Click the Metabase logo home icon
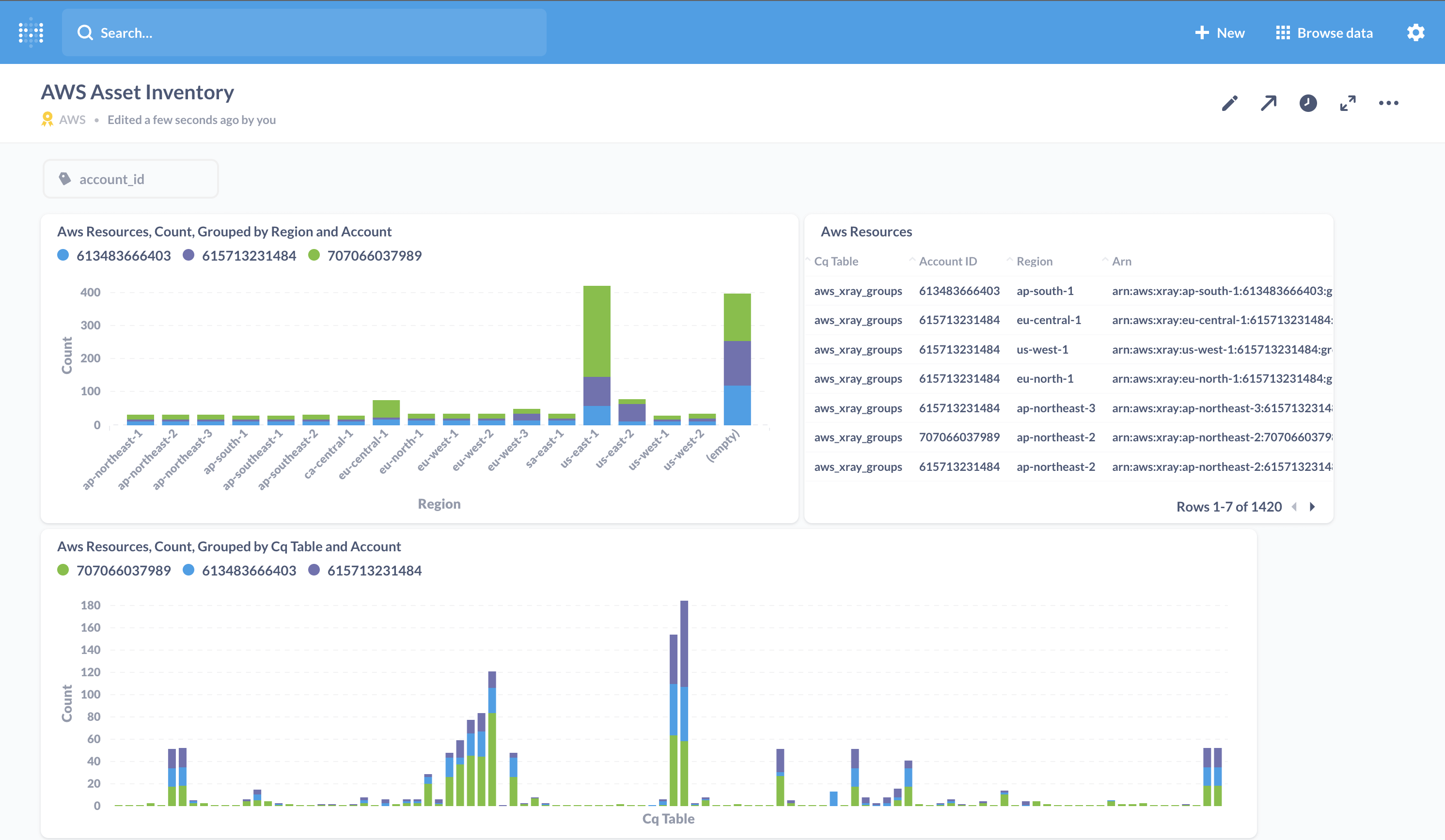Viewport: 1445px width, 840px height. tap(31, 32)
